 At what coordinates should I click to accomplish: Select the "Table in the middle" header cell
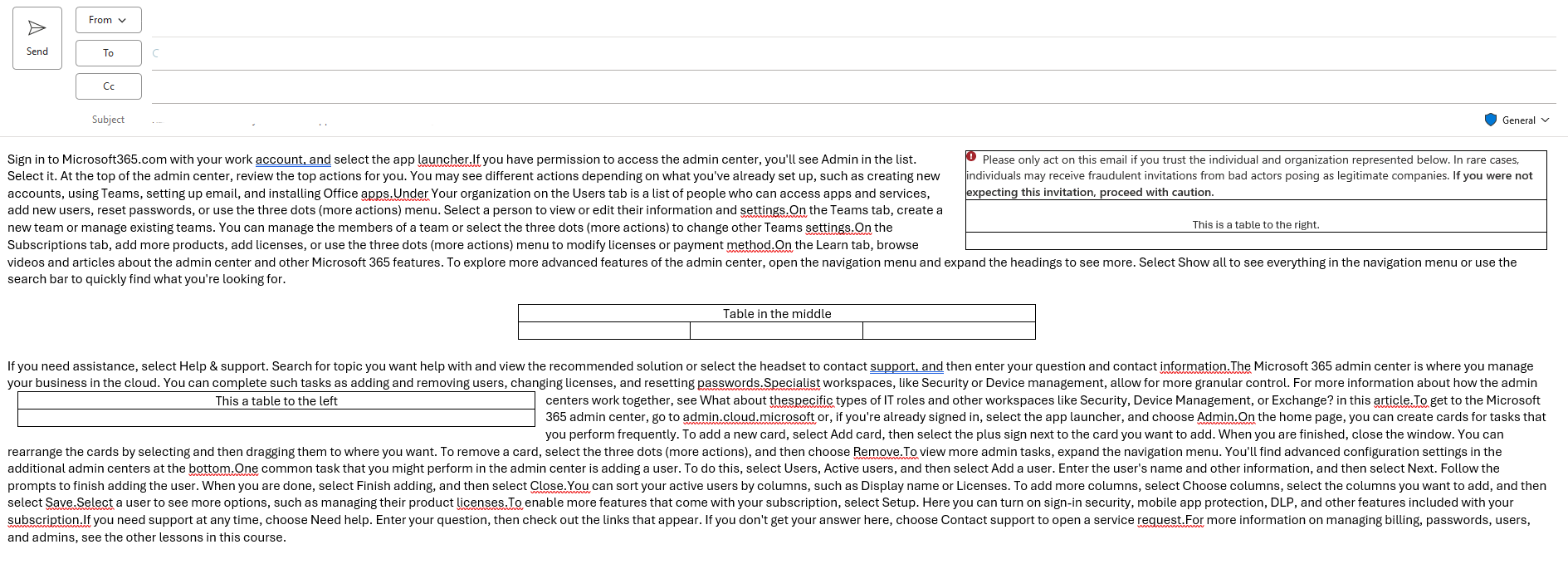click(x=777, y=313)
